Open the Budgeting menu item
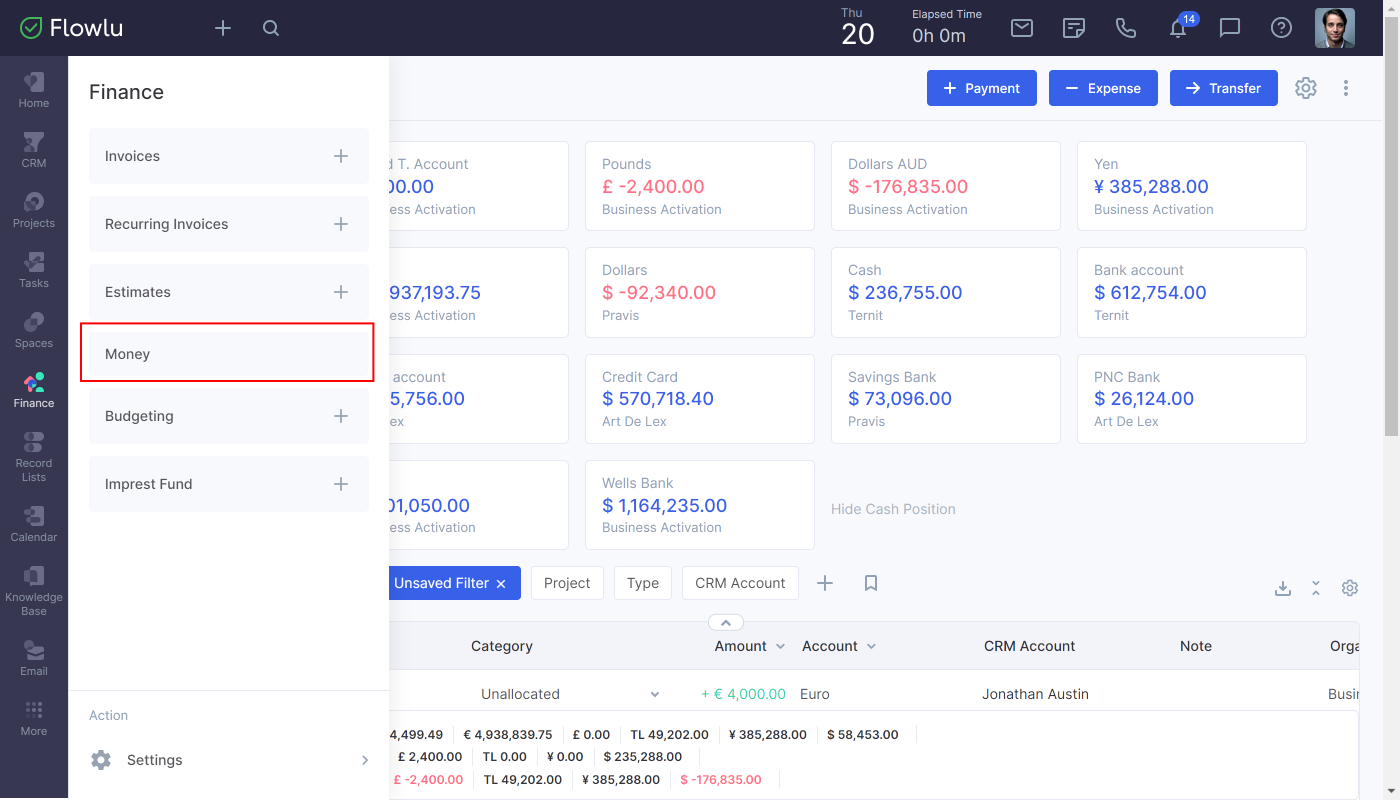The height and width of the screenshot is (800, 1400). point(229,416)
